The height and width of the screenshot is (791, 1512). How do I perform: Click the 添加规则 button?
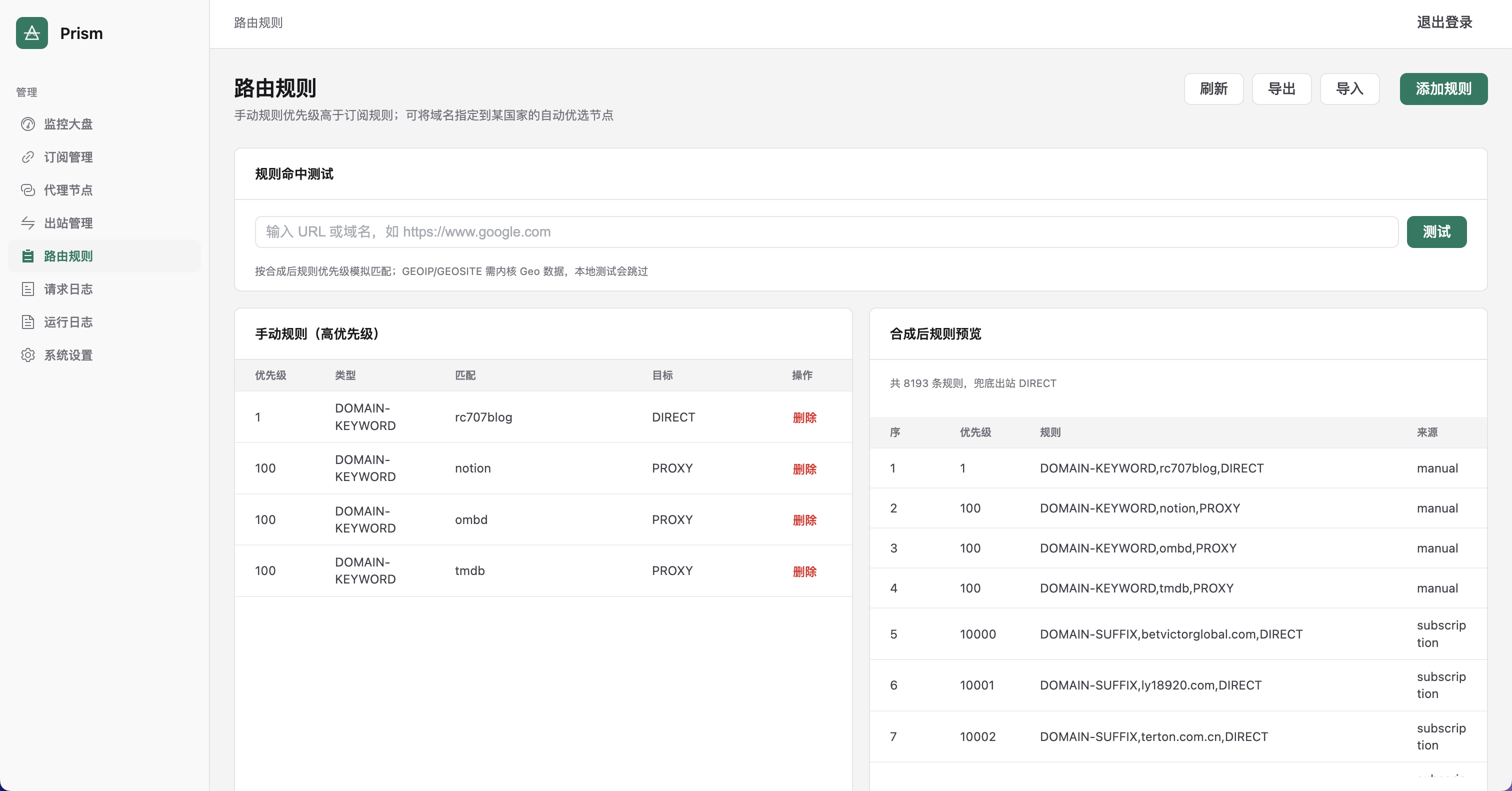coord(1443,88)
